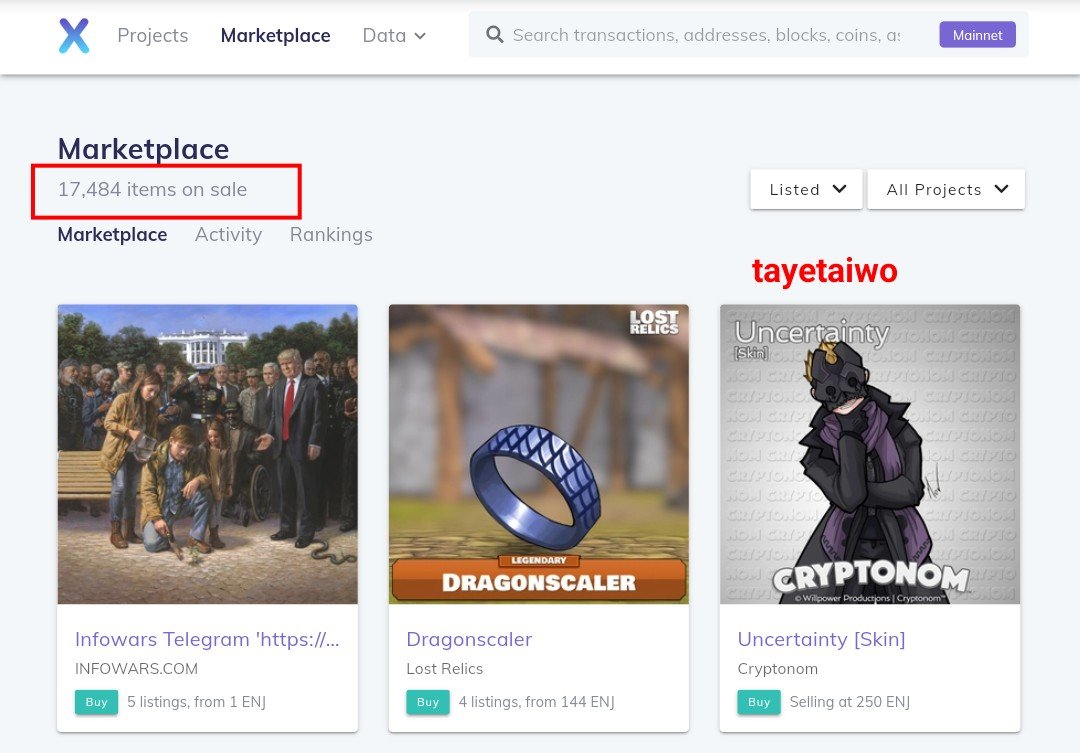1080x753 pixels.
Task: Click the search magnifier icon
Action: (x=495, y=34)
